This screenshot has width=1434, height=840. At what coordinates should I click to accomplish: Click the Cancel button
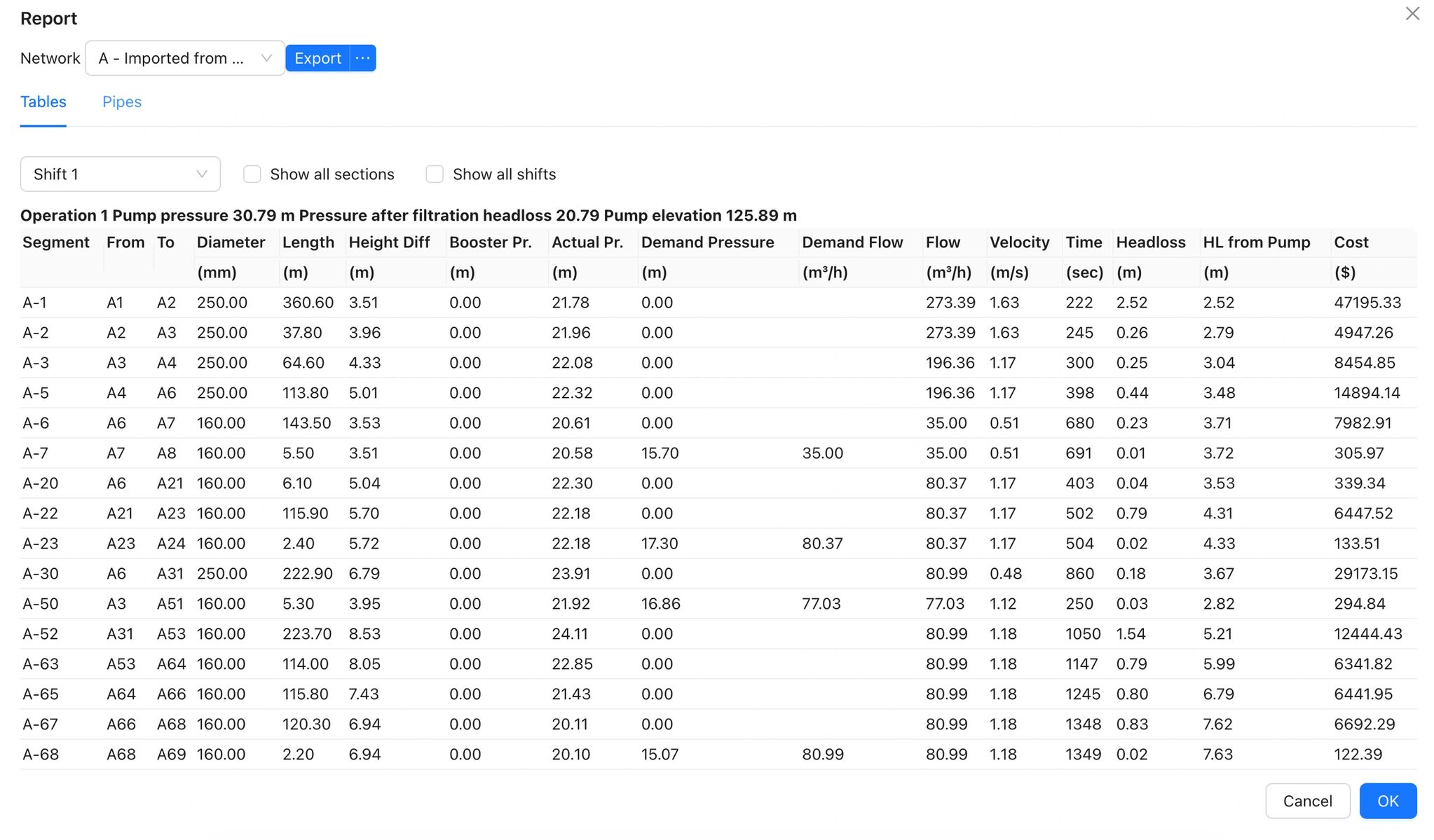(1308, 801)
